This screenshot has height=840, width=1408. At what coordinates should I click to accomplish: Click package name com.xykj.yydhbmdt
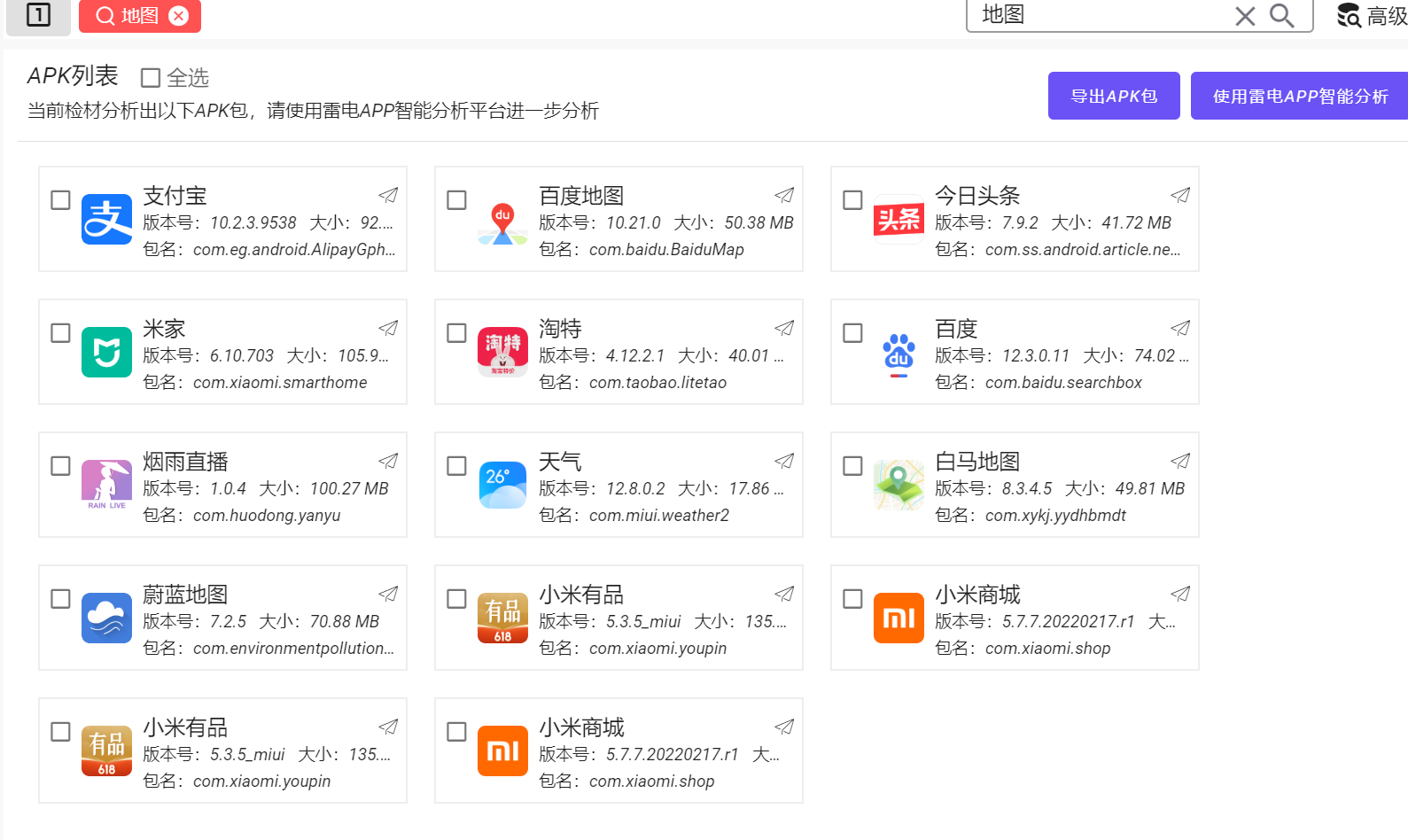[1055, 516]
